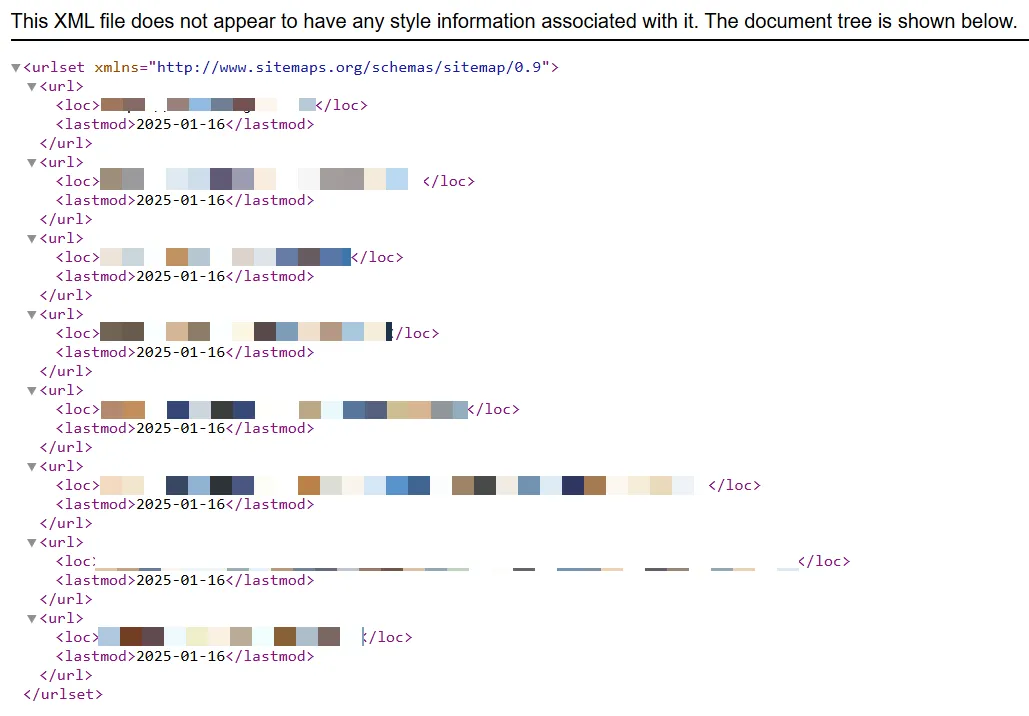Collapse the third url node
The image size is (1029, 716).
click(x=32, y=239)
